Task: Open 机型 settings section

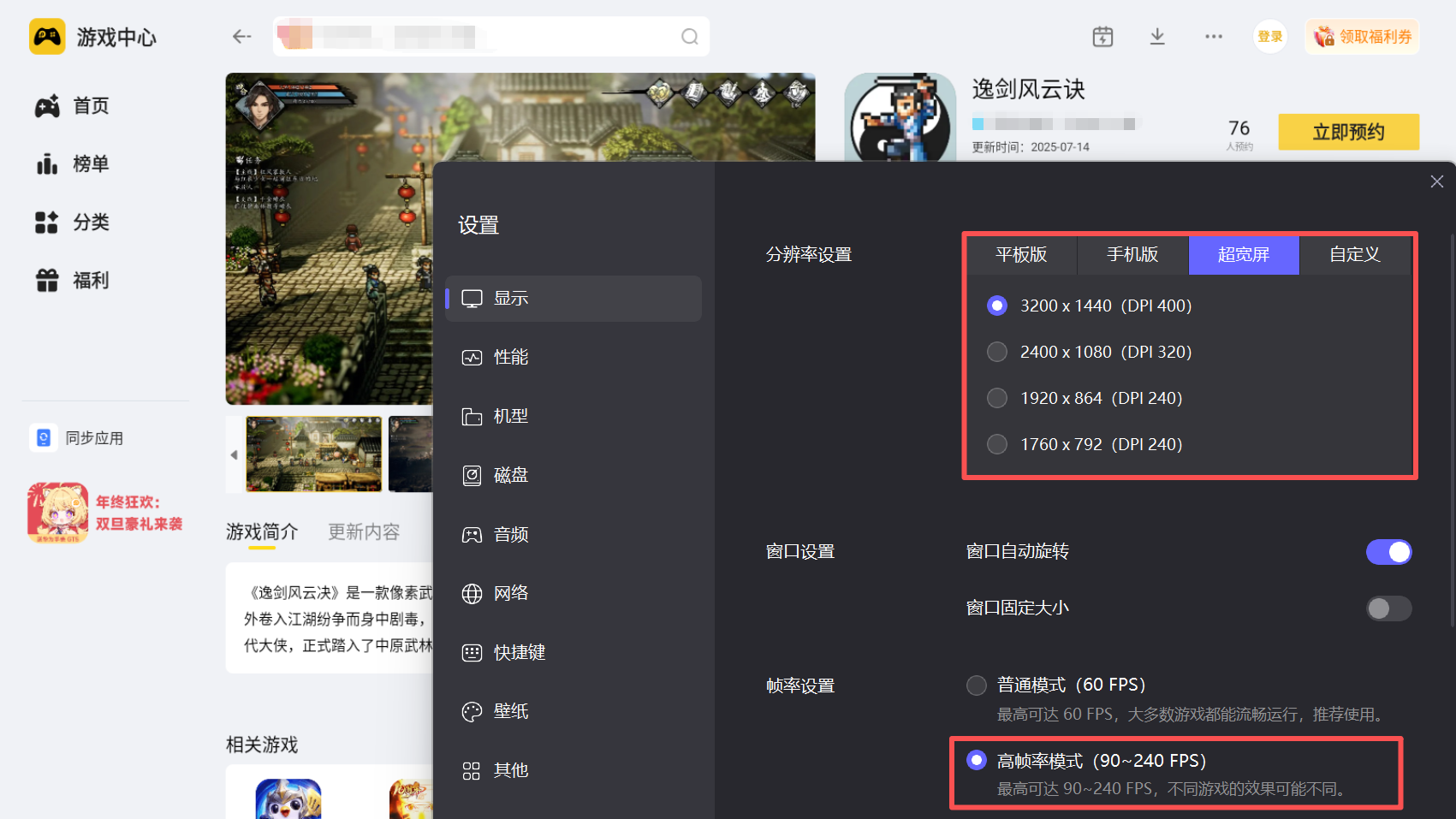Action: click(573, 417)
